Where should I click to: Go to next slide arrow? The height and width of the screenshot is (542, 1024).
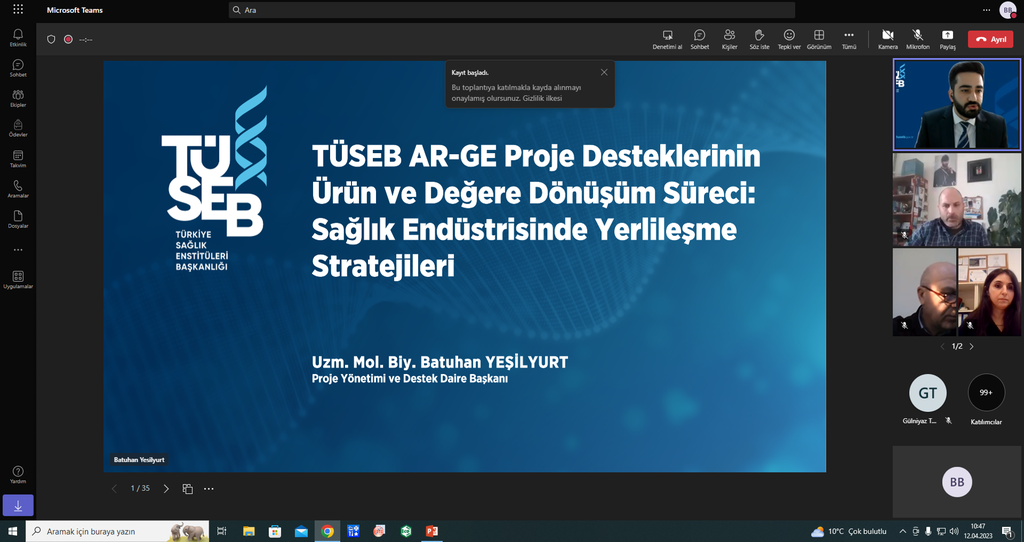coord(166,488)
